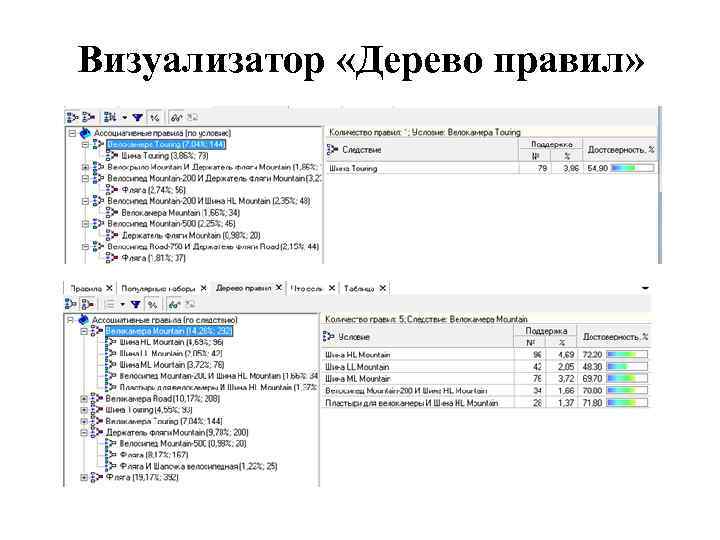
Task: Collapse root 'Ассоциативные правила (по условию)'
Action: click(x=72, y=133)
